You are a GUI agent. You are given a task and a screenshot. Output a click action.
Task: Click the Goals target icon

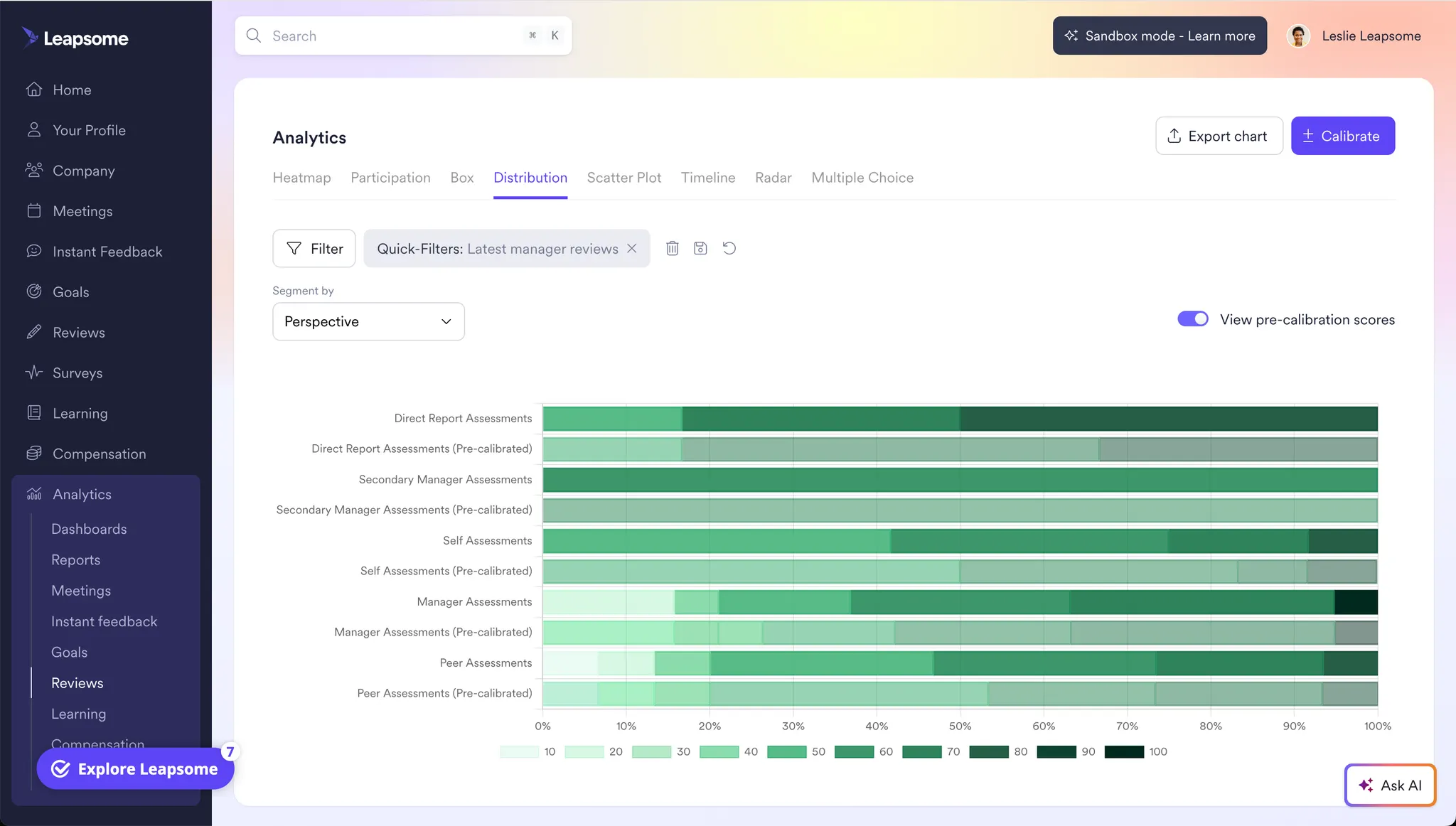34,292
